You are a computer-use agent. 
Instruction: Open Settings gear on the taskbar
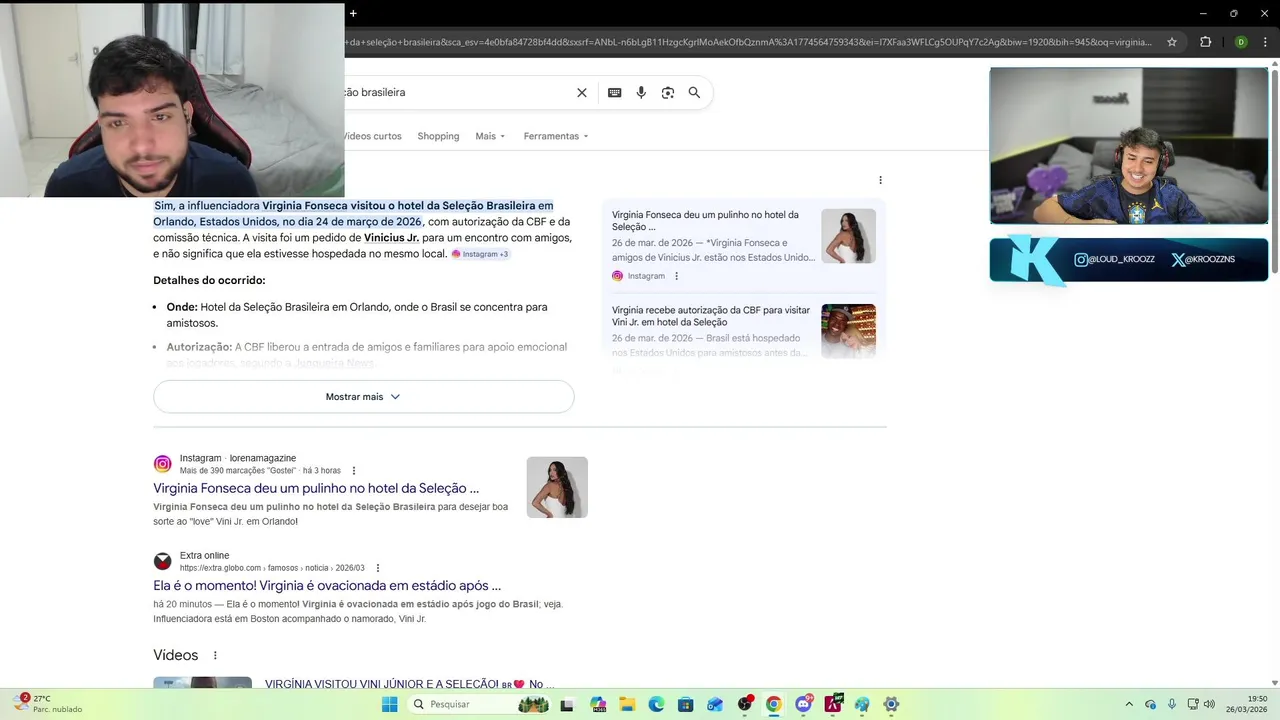pos(891,704)
